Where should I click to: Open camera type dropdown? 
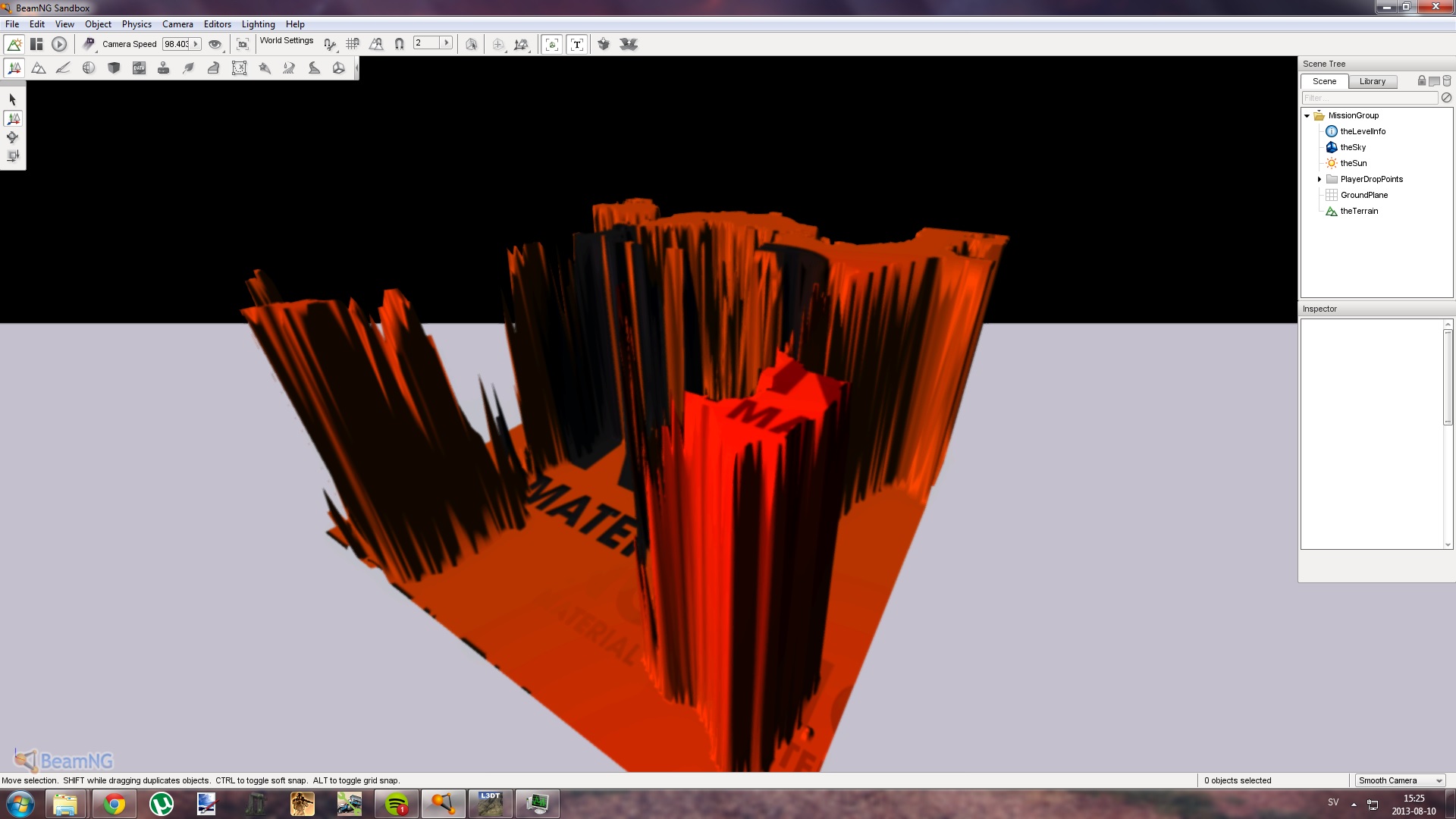[89, 44]
